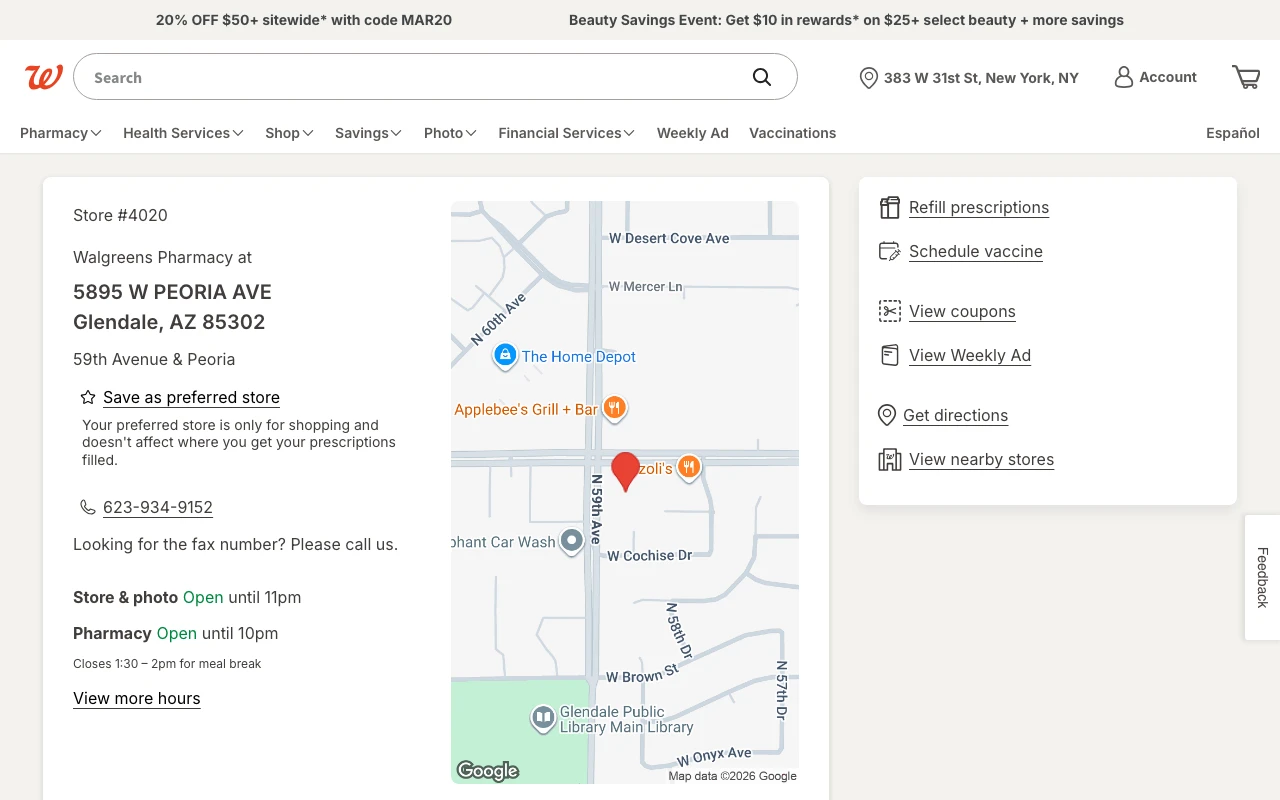This screenshot has width=1280, height=800.
Task: Open the shopping cart
Action: (x=1246, y=77)
